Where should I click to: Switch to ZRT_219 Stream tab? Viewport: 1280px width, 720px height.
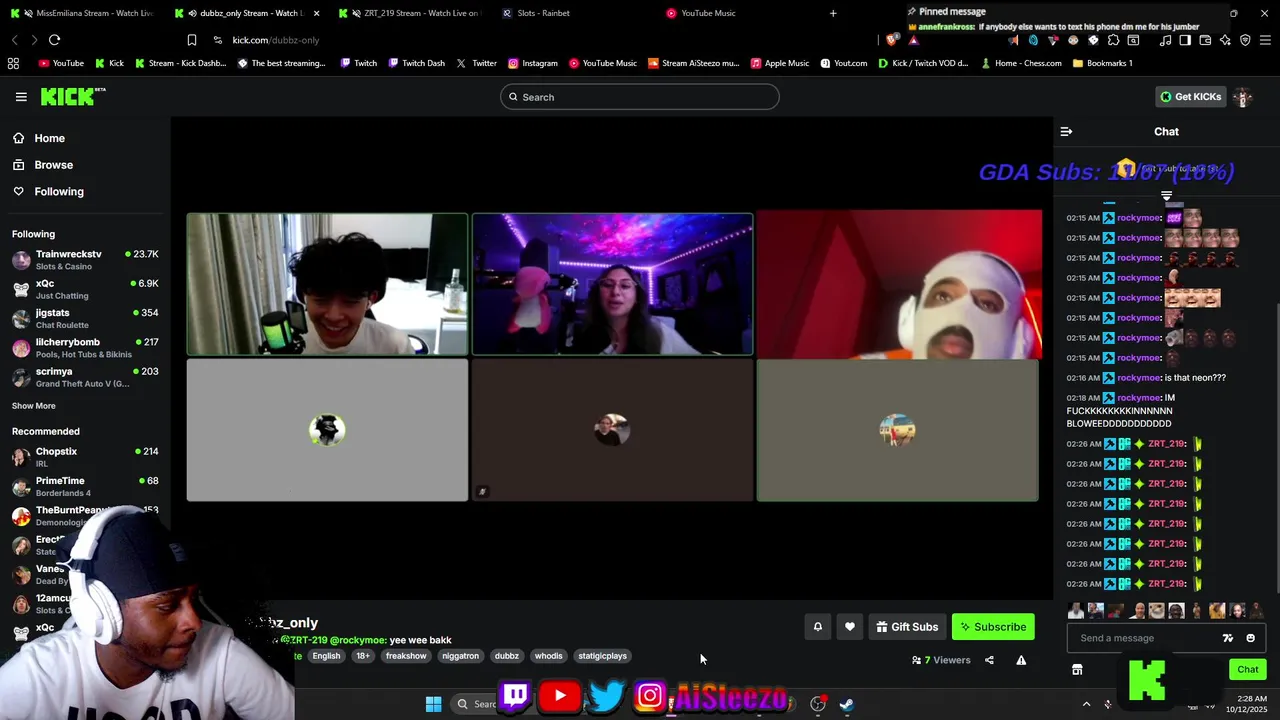click(411, 13)
